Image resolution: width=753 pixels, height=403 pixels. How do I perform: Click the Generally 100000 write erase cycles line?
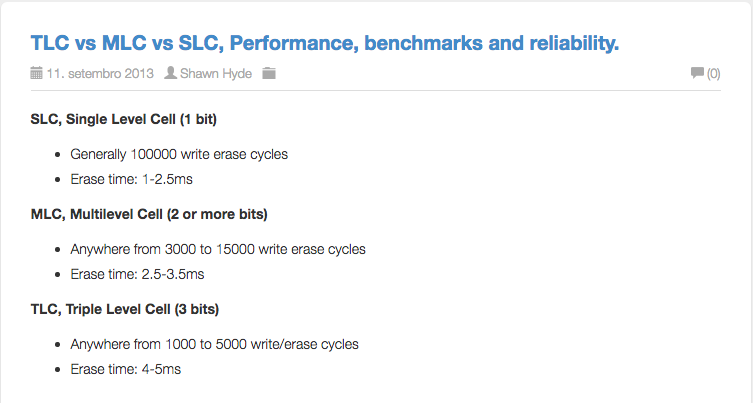click(179, 154)
